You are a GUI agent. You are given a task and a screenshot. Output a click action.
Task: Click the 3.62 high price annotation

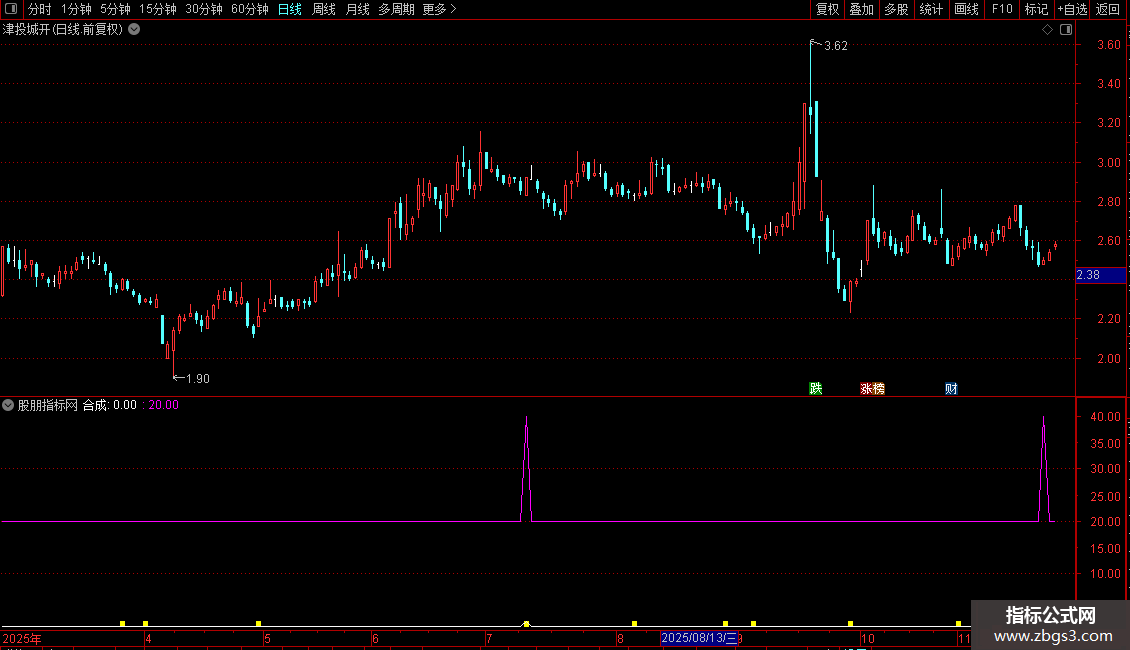[835, 45]
